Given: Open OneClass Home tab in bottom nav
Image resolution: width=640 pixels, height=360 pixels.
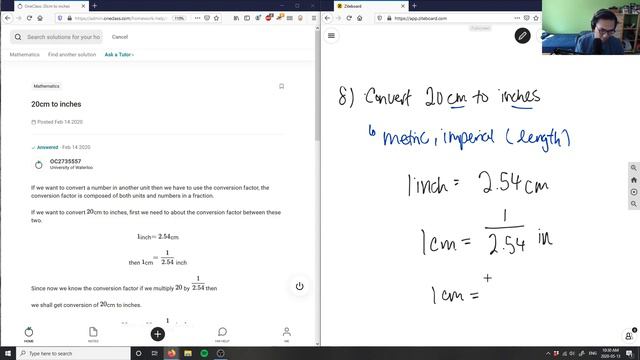Looking at the screenshot, I should click(x=29, y=334).
